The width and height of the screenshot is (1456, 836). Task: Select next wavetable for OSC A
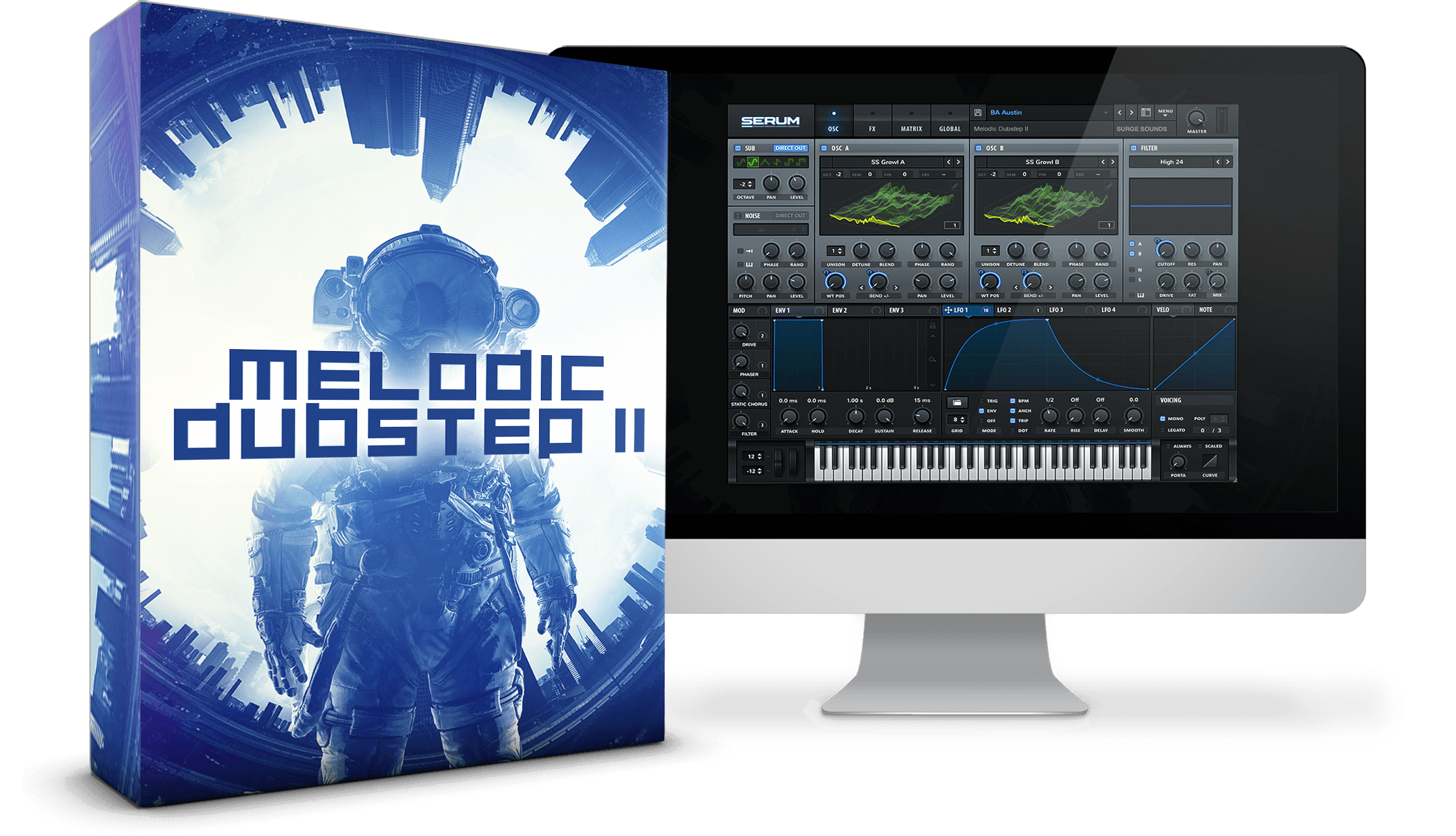pos(959,162)
